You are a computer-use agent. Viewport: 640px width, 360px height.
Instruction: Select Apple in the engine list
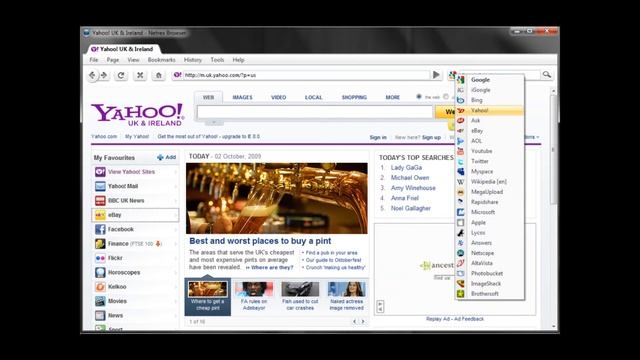pos(490,223)
